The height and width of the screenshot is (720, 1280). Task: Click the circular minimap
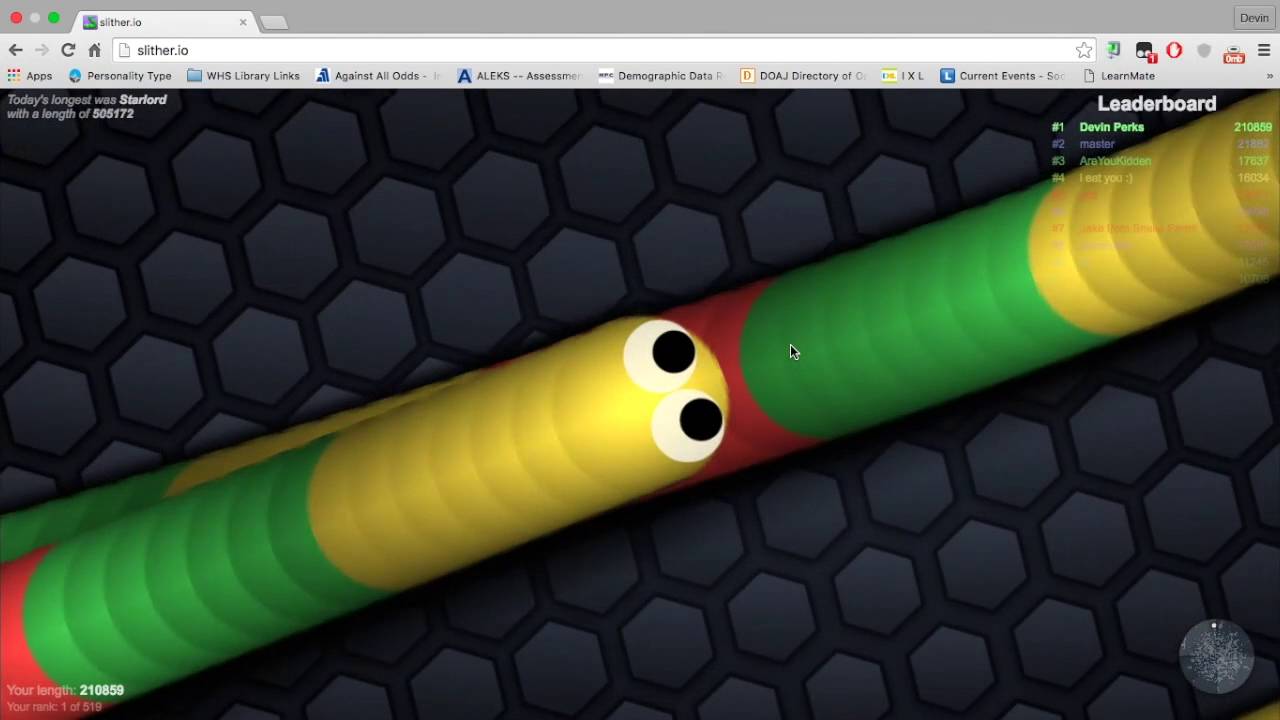pyautogui.click(x=1216, y=657)
